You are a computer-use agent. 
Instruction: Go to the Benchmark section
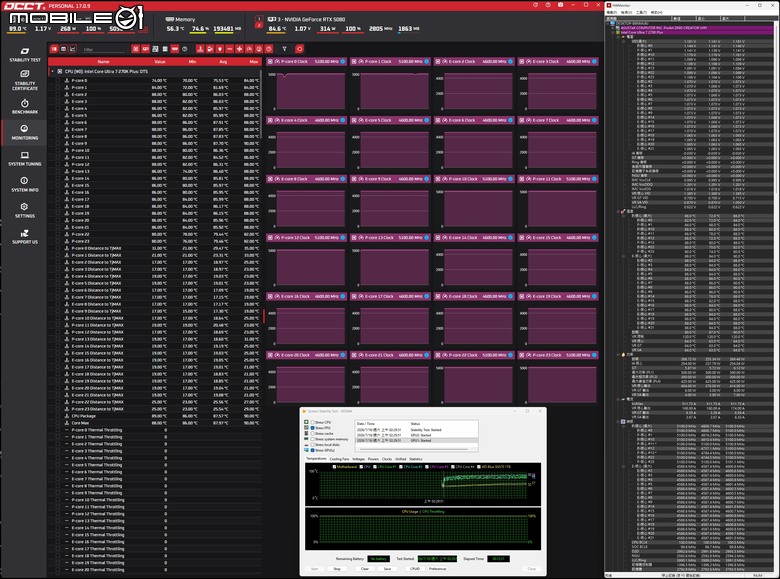point(24,106)
